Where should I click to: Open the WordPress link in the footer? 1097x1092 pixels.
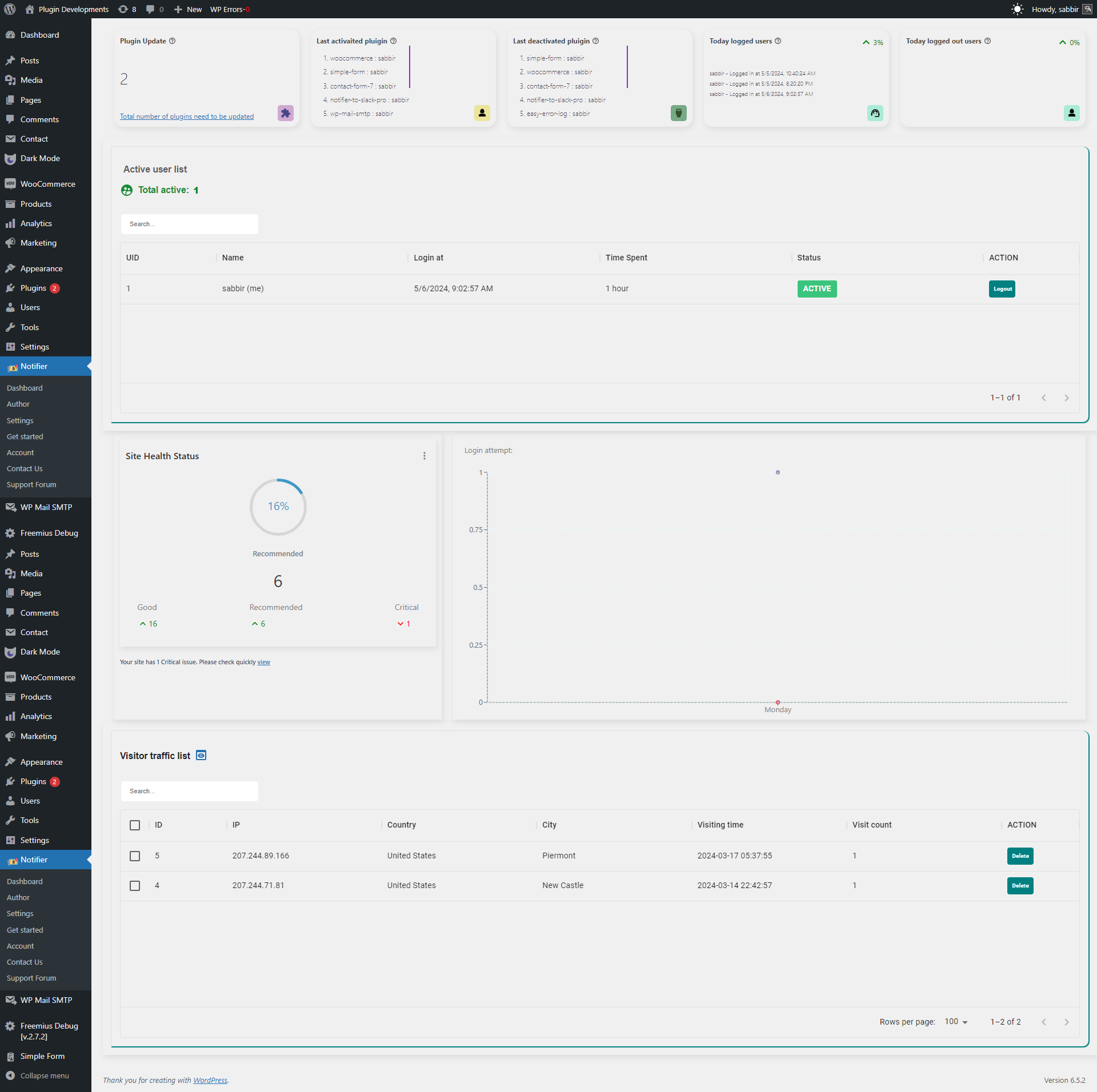point(210,1080)
